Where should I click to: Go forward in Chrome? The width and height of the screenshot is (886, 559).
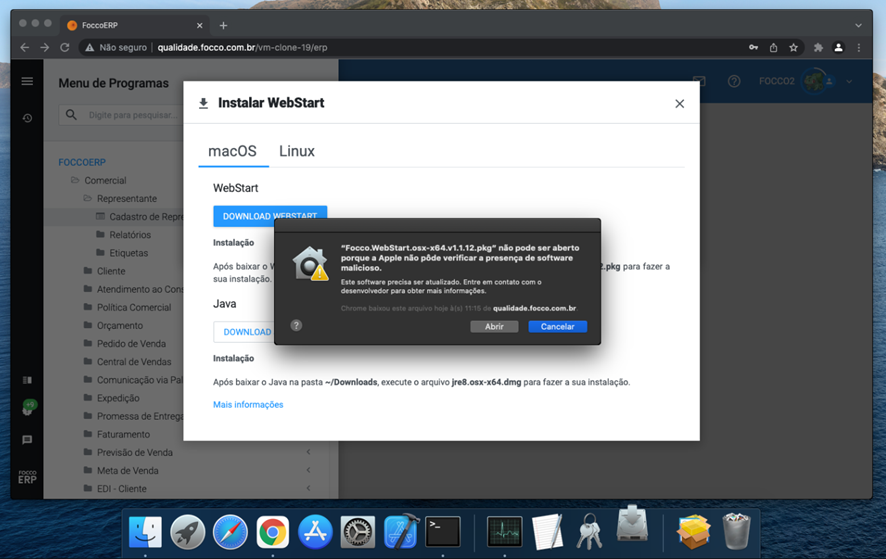pyautogui.click(x=45, y=47)
